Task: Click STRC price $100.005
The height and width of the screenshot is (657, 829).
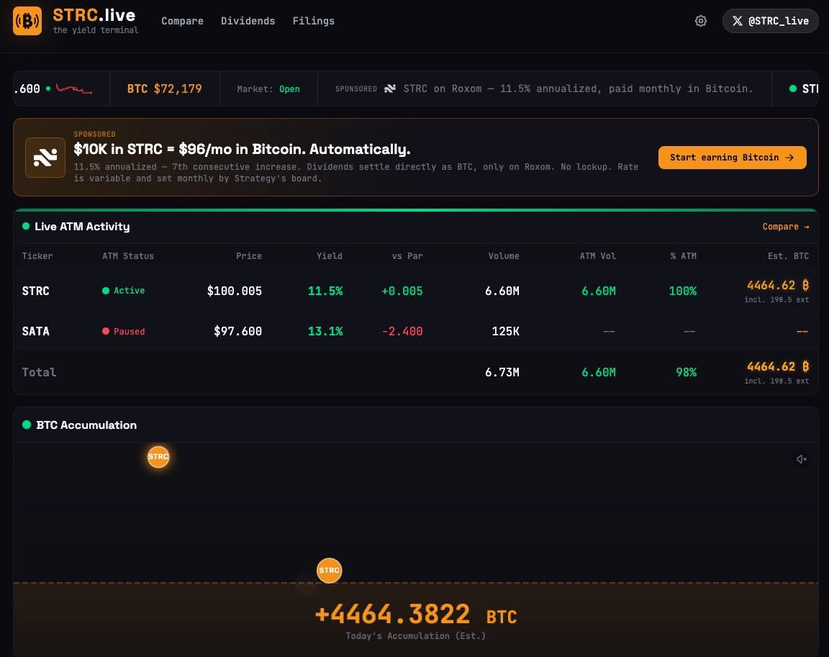Action: coord(234,291)
